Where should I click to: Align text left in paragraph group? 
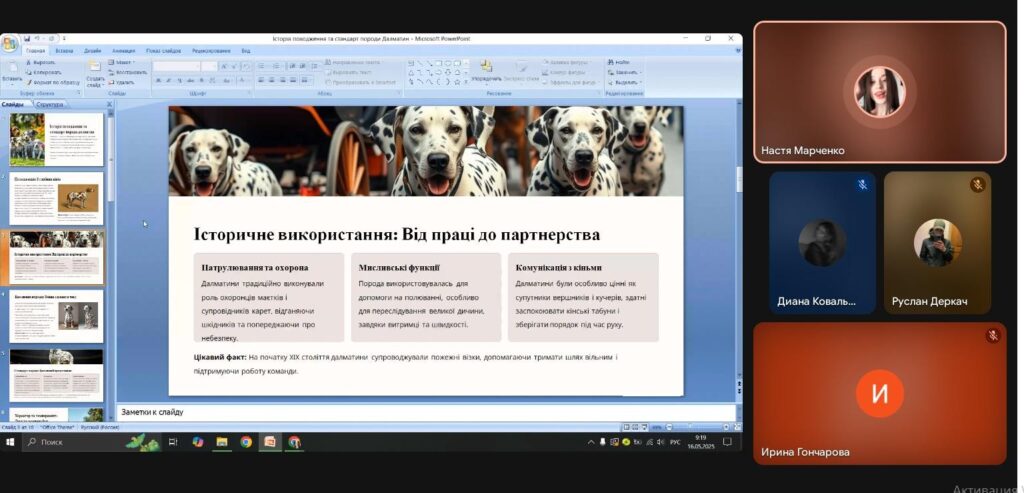pyautogui.click(x=261, y=80)
